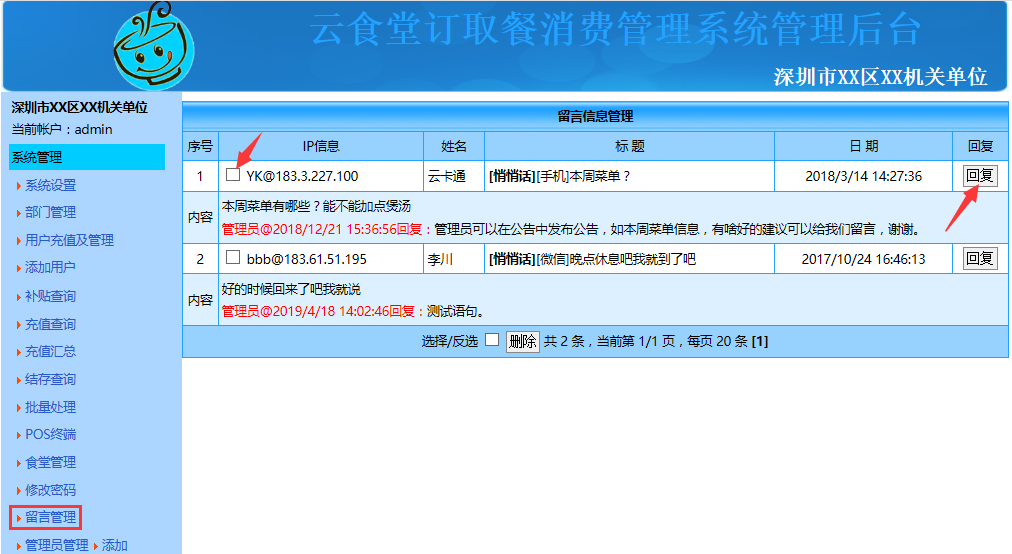
Task: Select the highlighted 留言管理 menu item
Action: (x=50, y=517)
